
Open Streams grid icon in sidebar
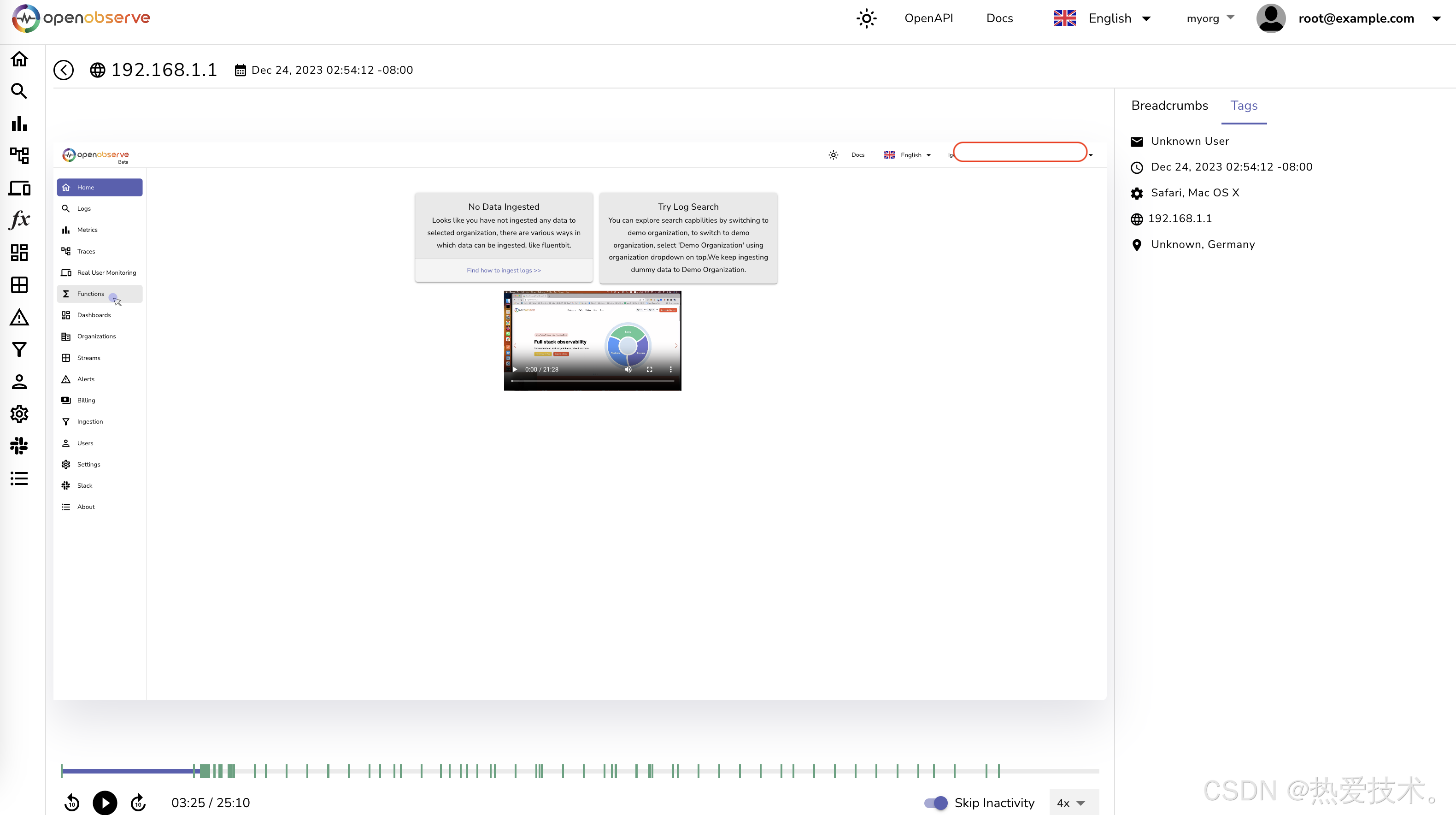(x=19, y=284)
